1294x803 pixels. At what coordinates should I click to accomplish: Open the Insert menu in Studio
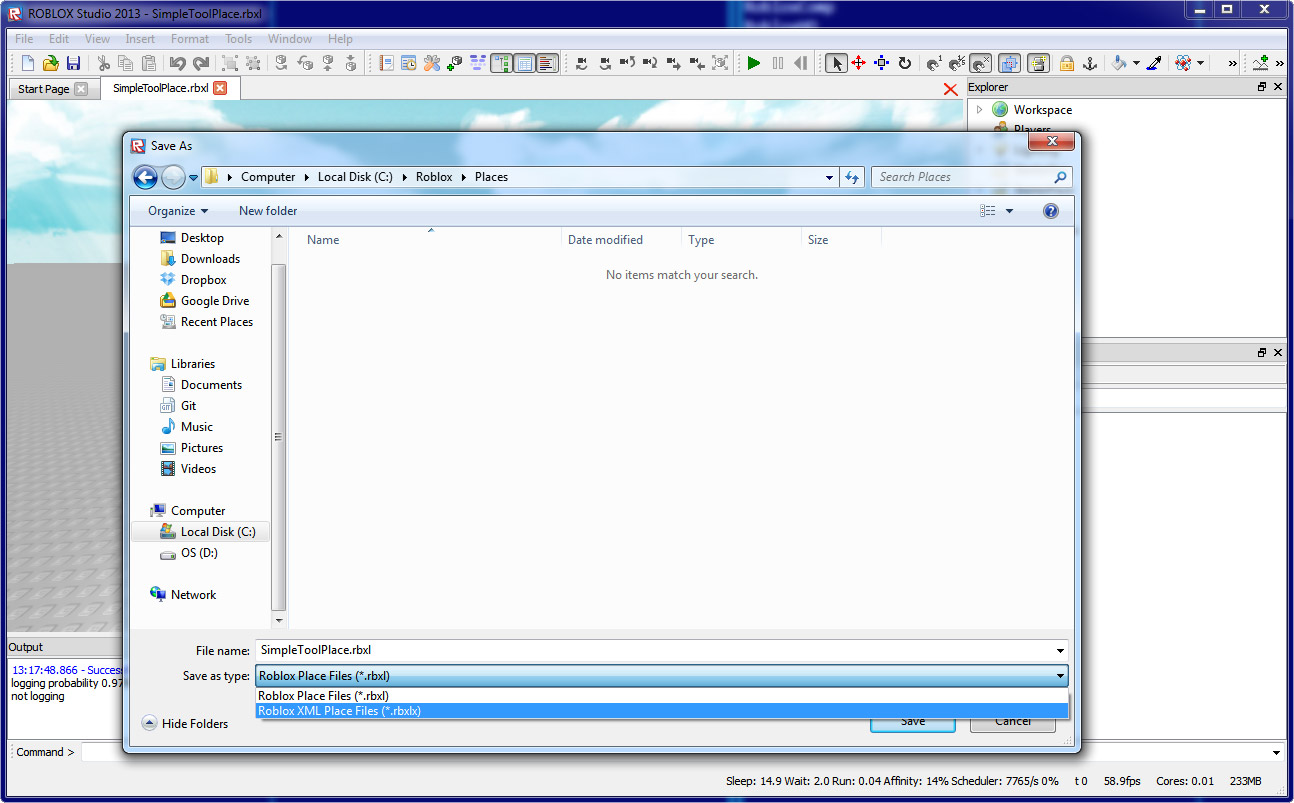click(x=140, y=39)
